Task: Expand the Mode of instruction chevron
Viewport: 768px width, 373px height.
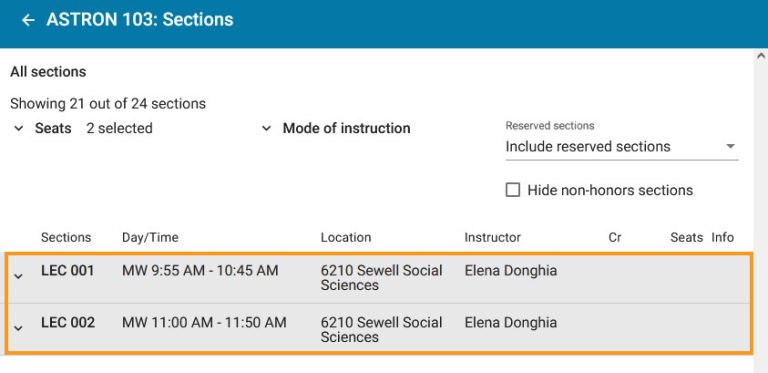Action: point(266,129)
